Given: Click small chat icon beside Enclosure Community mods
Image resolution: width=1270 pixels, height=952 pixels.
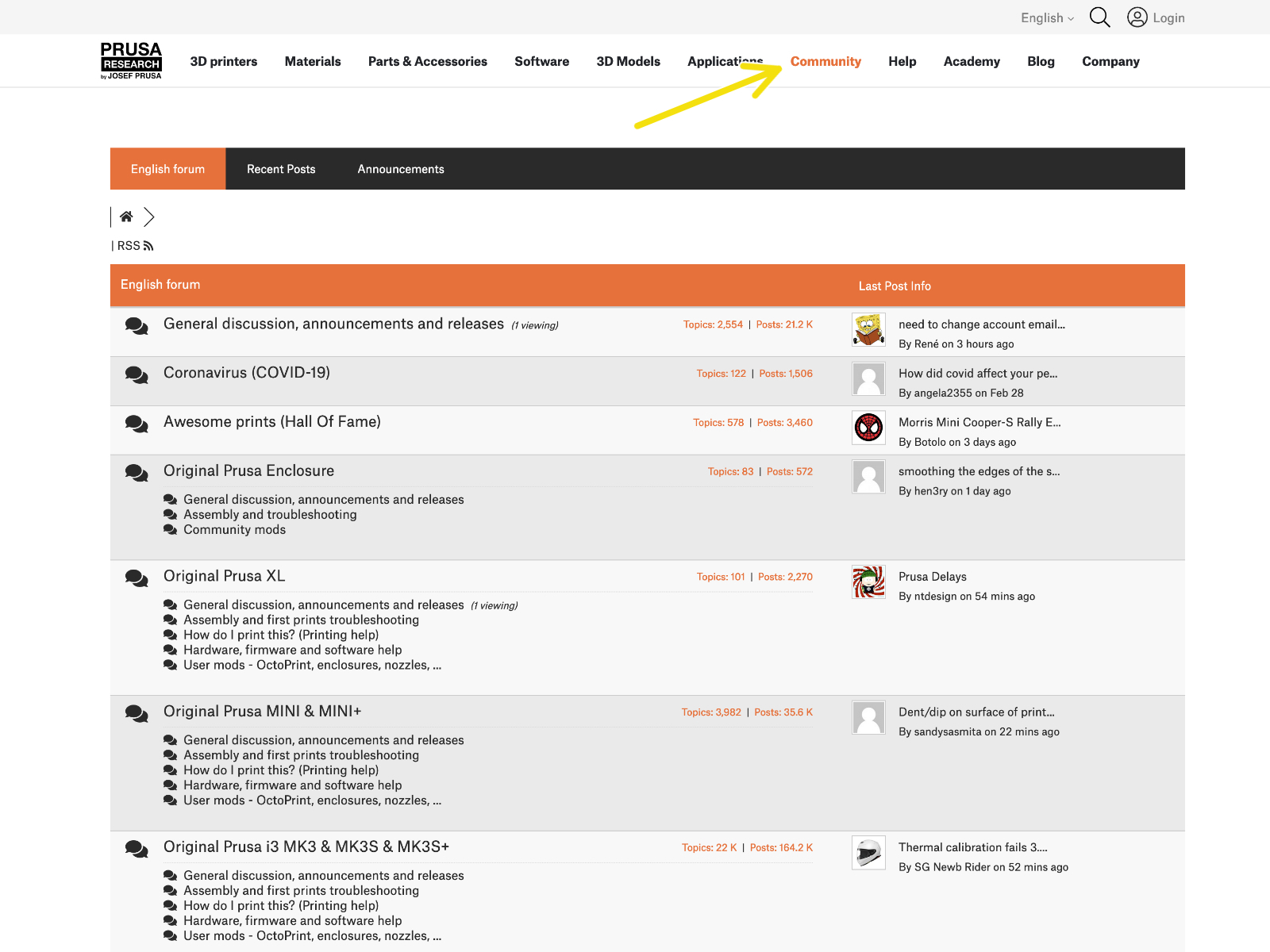Looking at the screenshot, I should coord(170,530).
